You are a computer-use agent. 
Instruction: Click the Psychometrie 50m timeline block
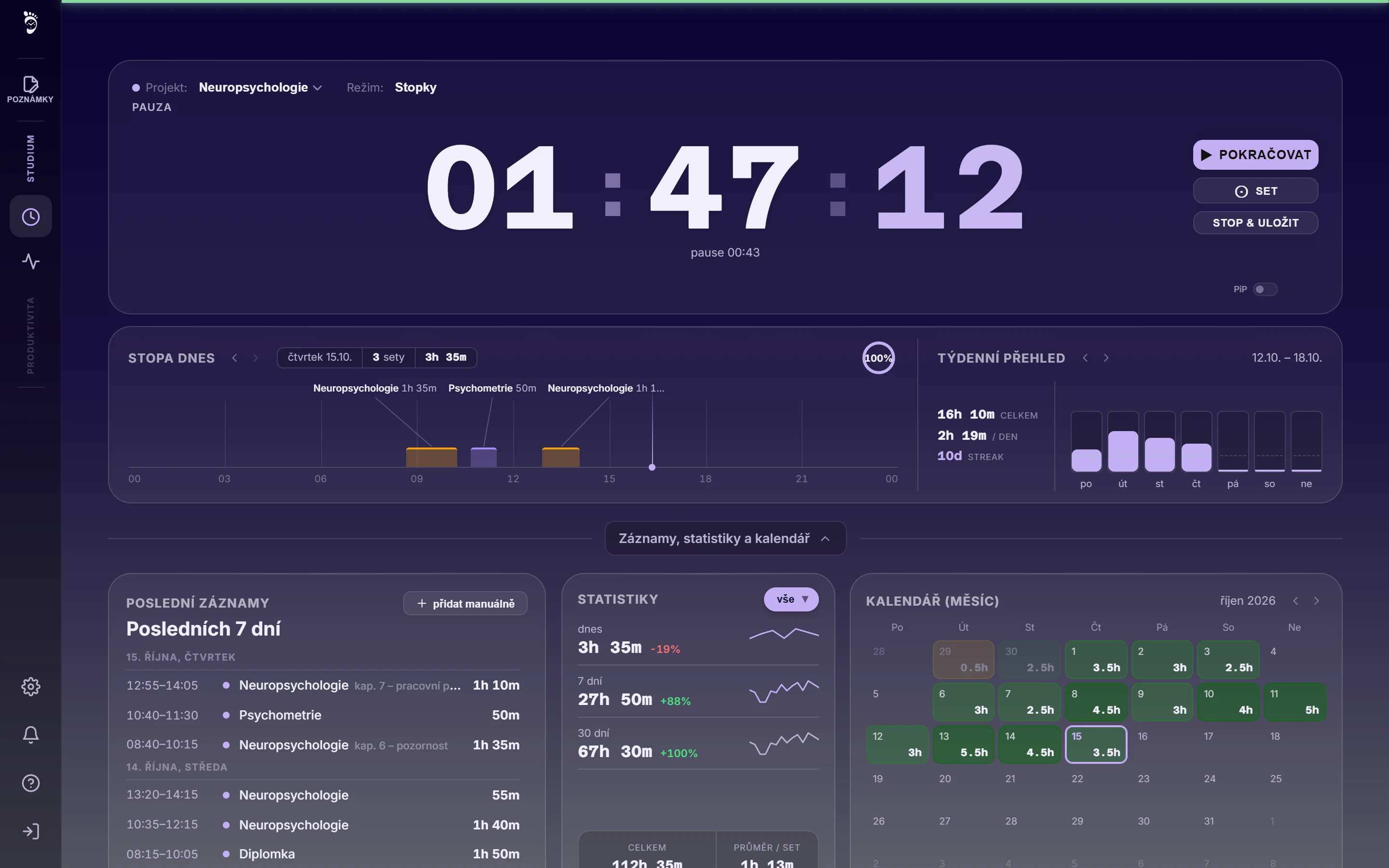483,457
